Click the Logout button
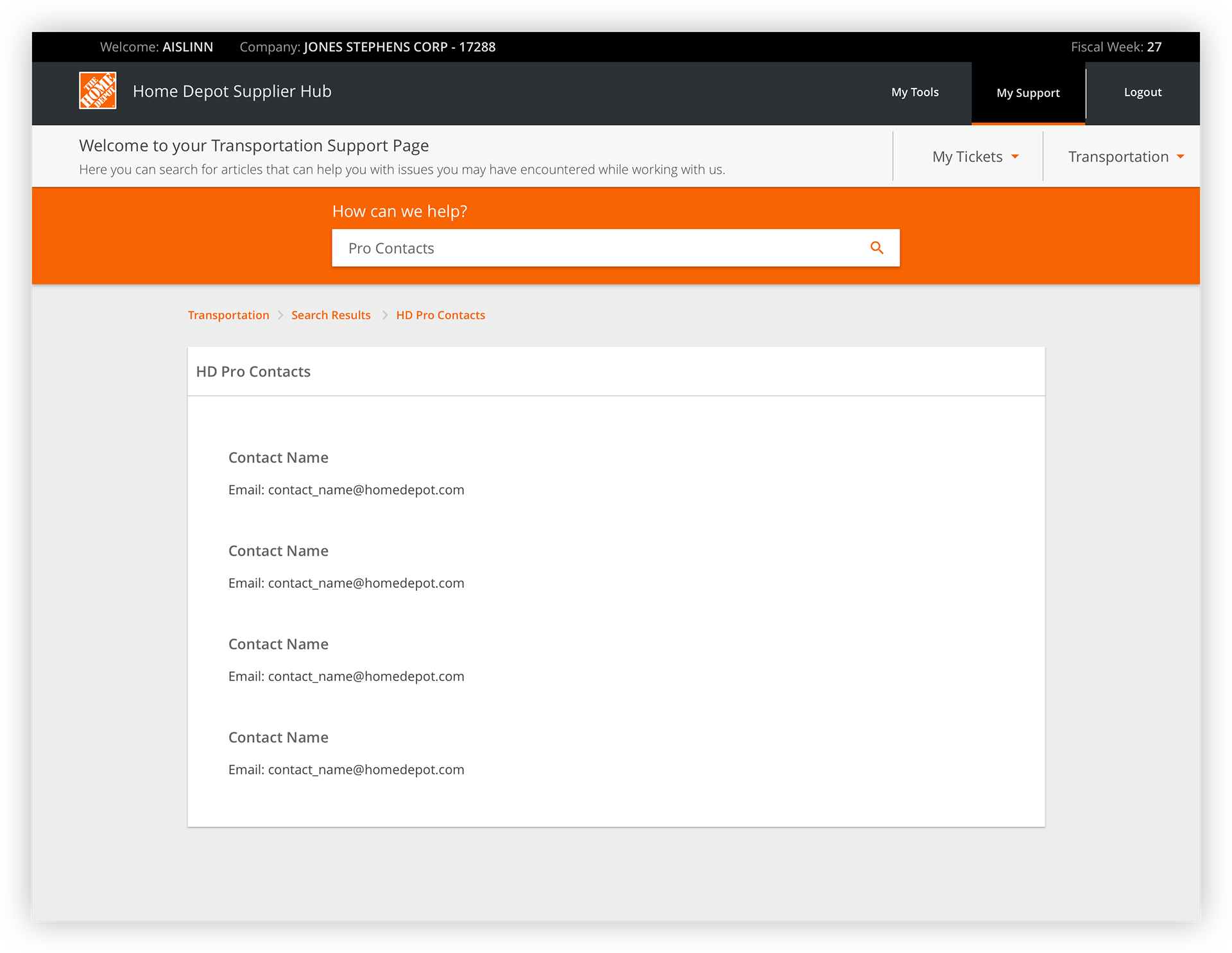The image size is (1232, 953). tap(1143, 92)
